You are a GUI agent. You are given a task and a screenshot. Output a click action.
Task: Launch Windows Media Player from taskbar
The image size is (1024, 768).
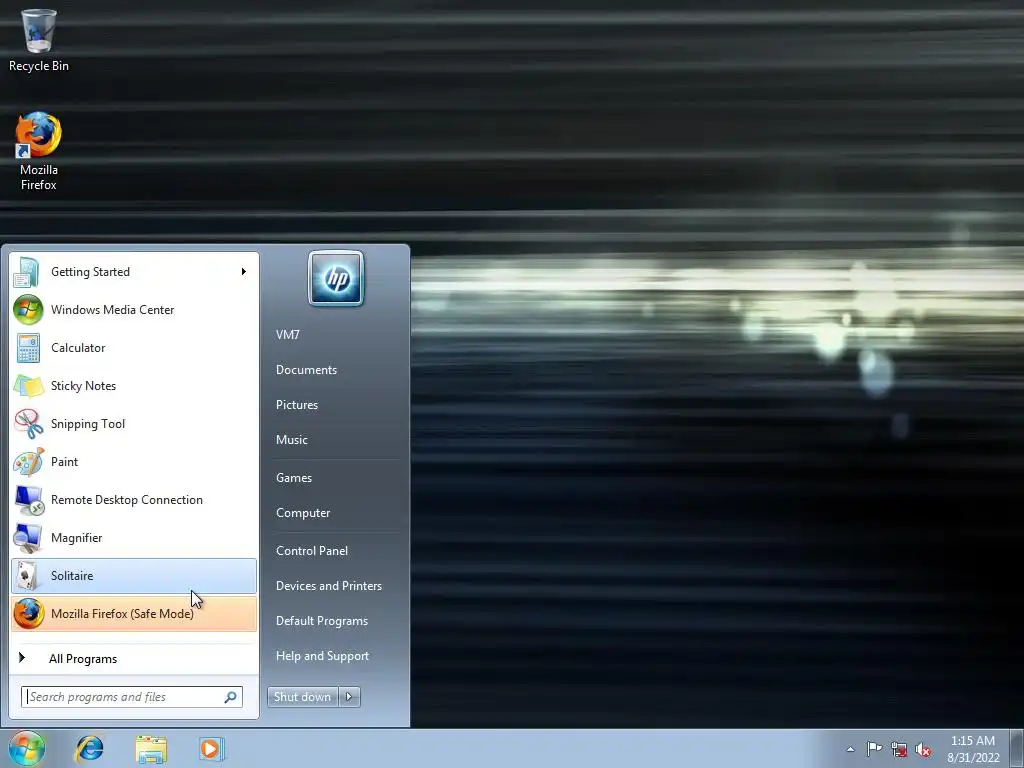tap(212, 749)
